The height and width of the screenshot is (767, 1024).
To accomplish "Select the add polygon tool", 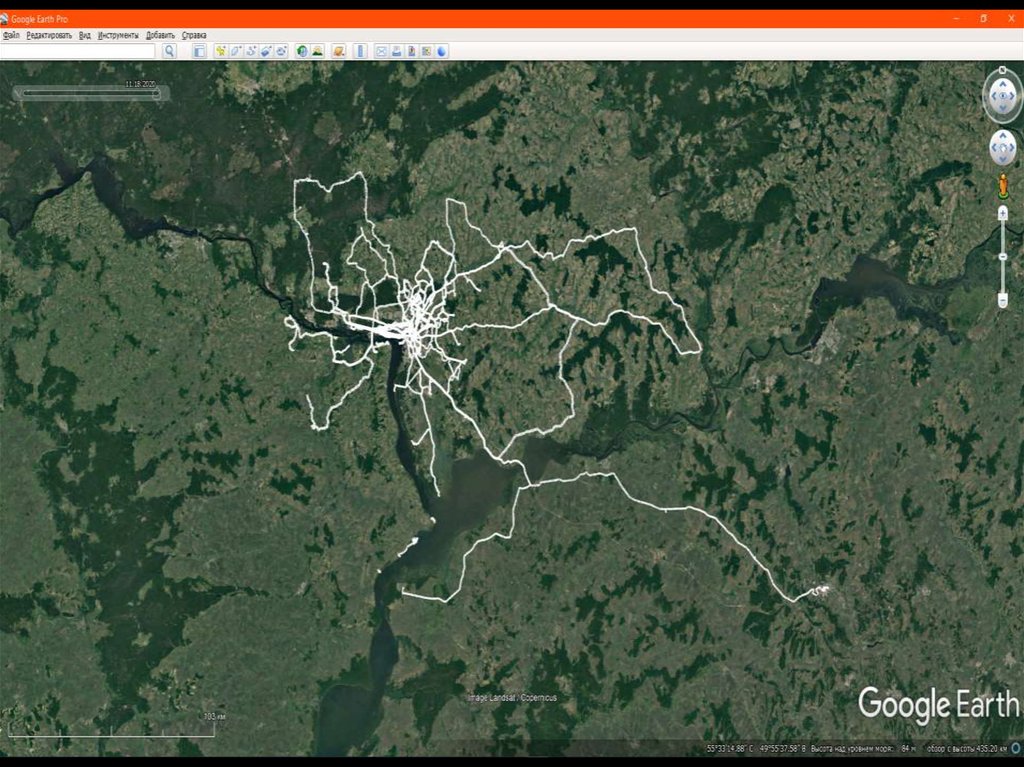I will click(236, 51).
